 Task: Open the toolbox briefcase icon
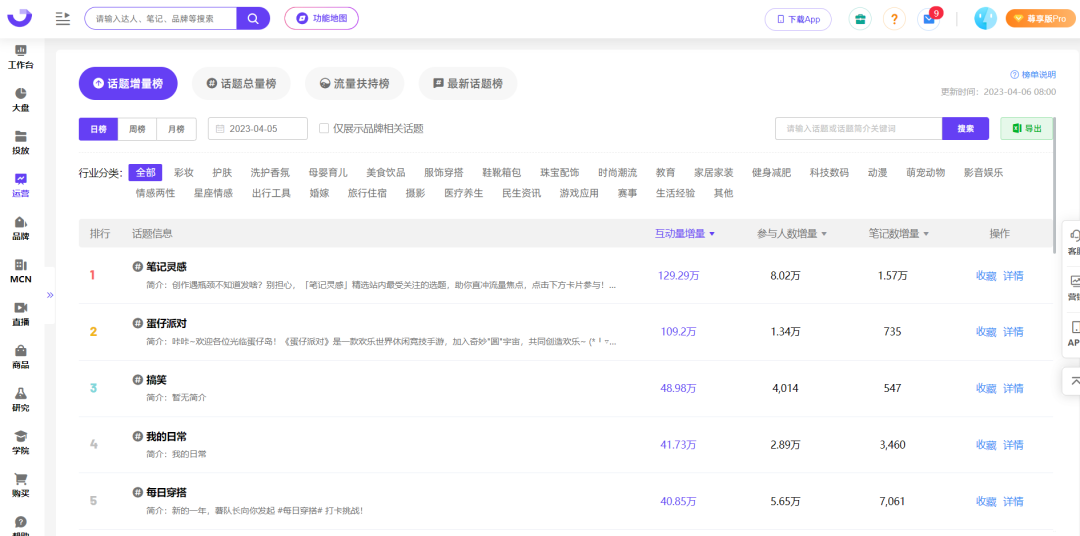[860, 19]
